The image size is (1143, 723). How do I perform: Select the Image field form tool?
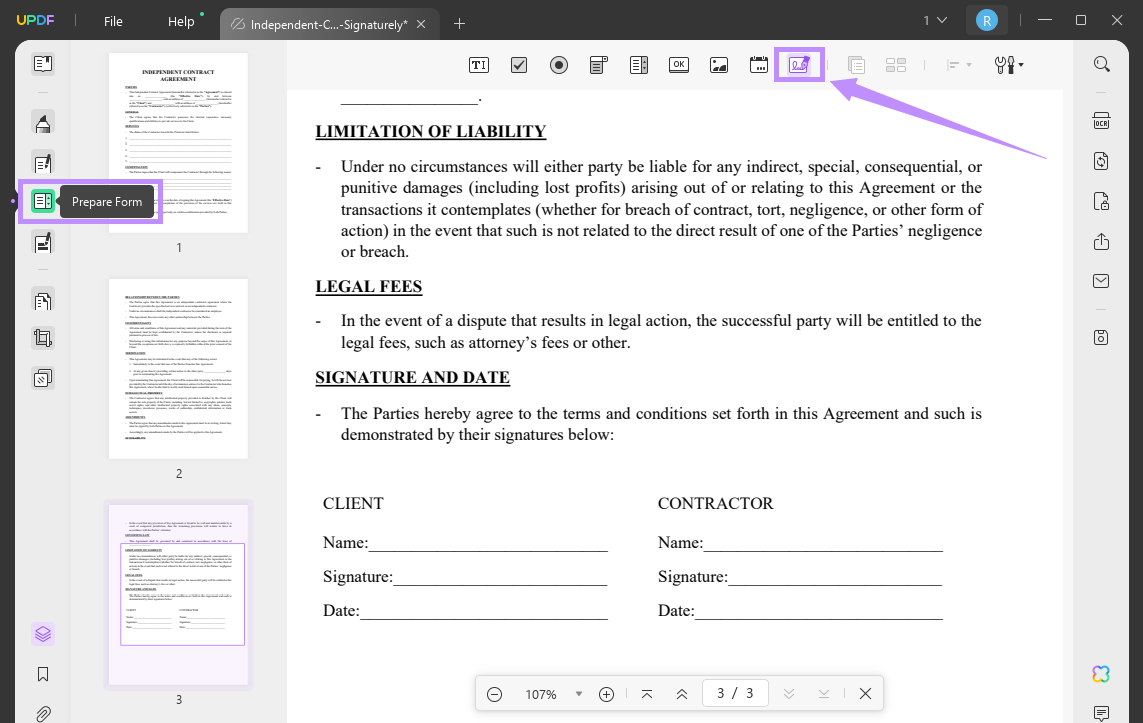(718, 64)
